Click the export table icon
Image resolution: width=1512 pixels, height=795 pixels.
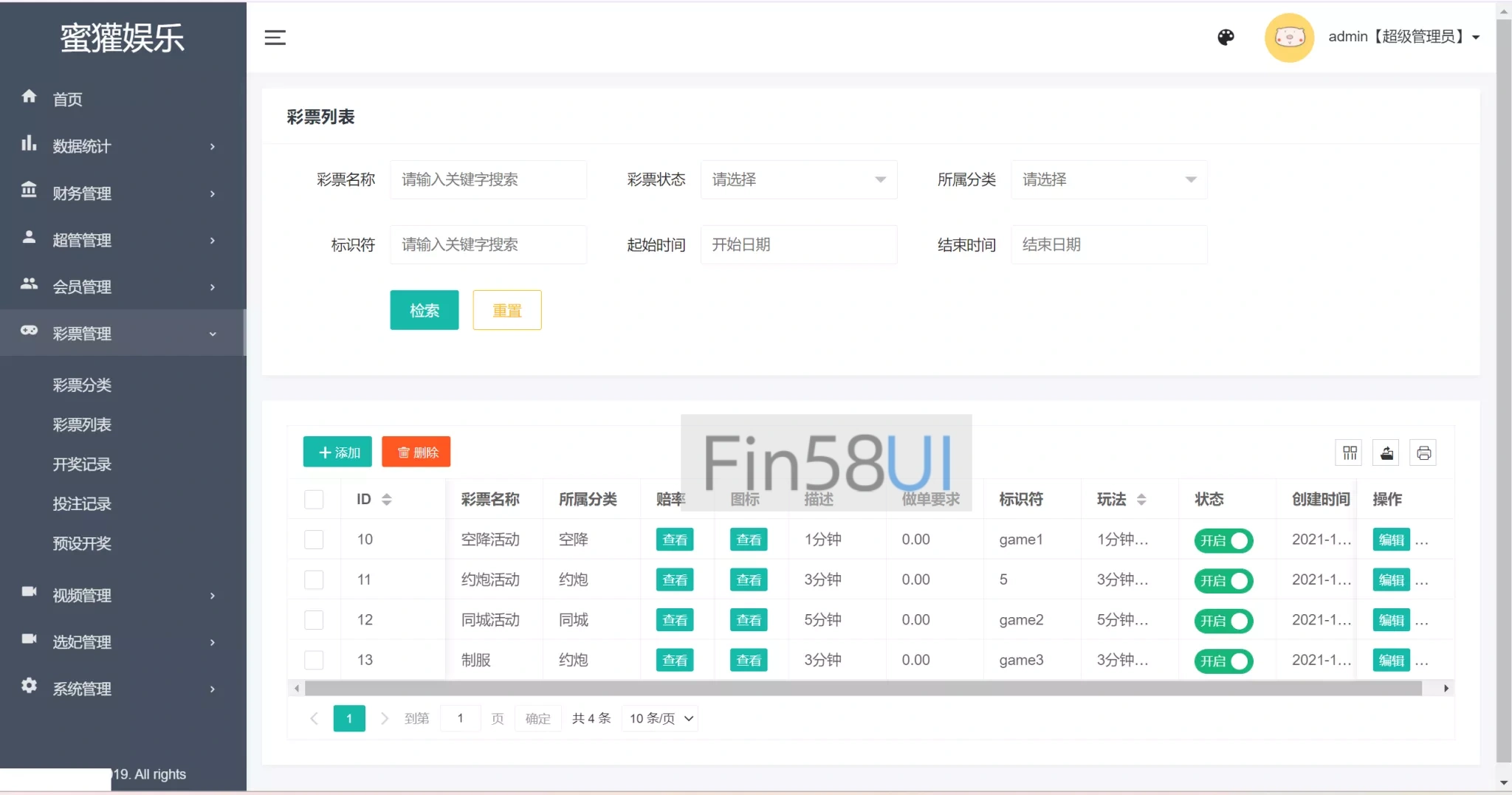[1386, 452]
